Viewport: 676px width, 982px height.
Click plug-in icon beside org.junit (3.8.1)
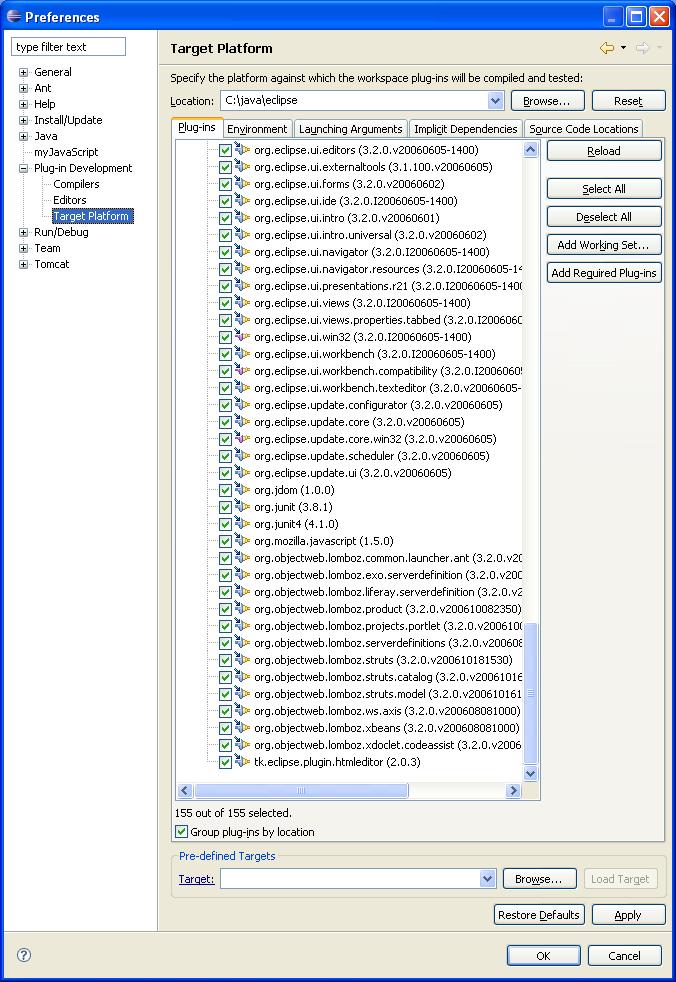(242, 507)
